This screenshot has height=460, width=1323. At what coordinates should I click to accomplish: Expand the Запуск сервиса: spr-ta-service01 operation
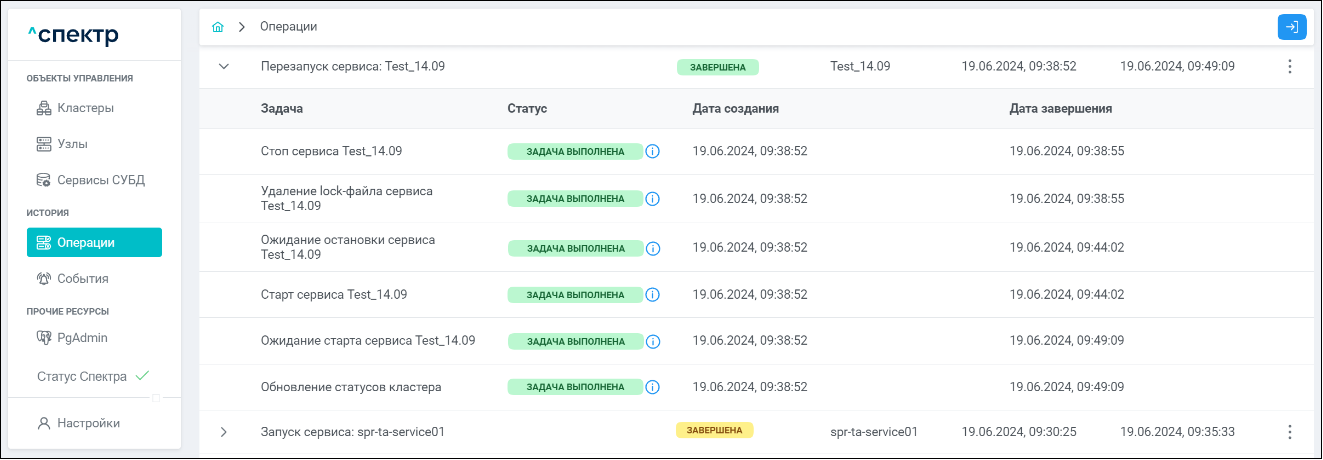tap(224, 432)
